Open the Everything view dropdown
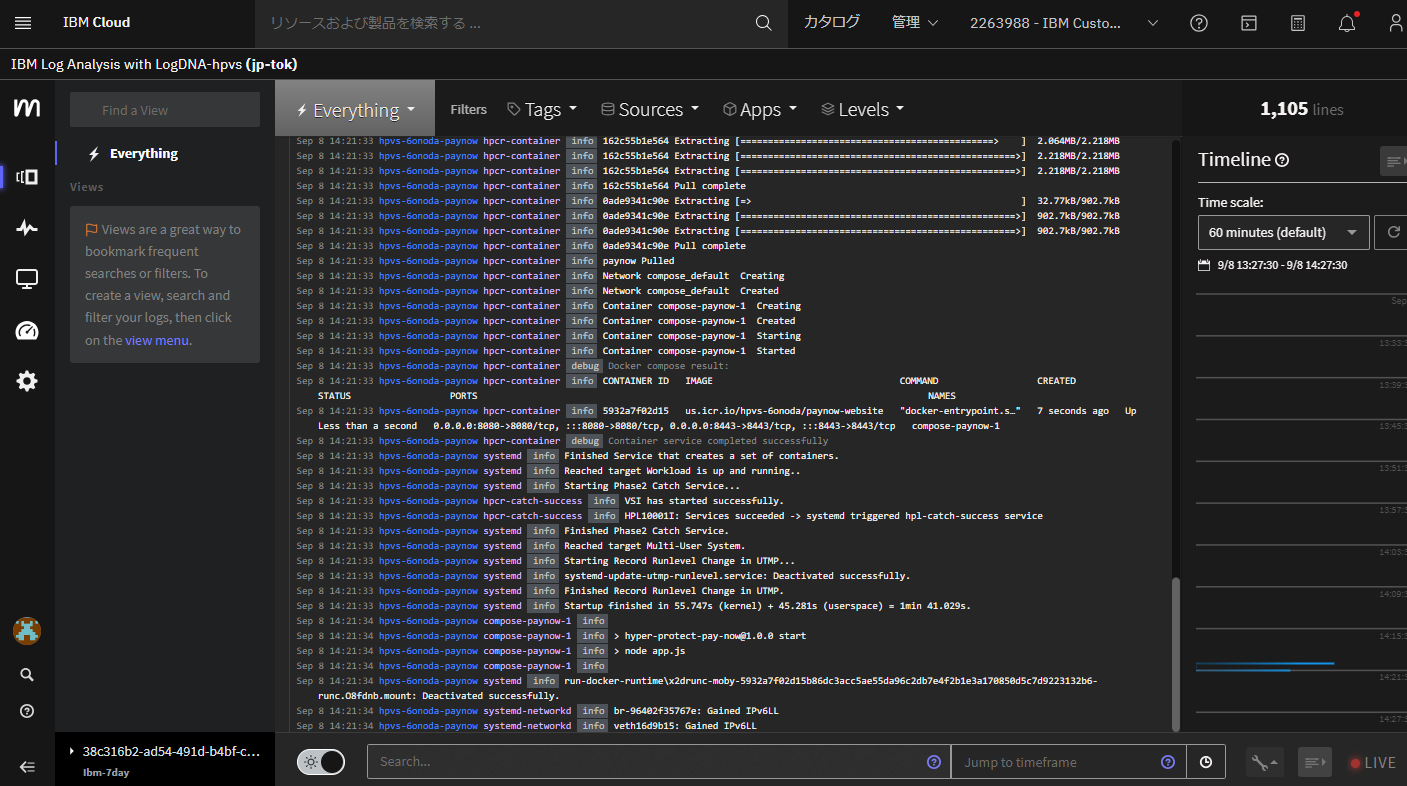 tap(355, 109)
